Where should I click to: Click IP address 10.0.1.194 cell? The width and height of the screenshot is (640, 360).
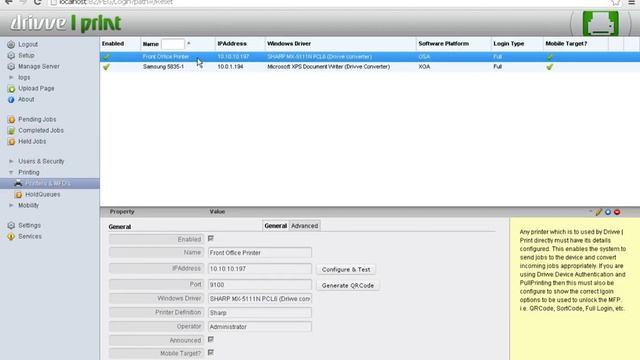(x=230, y=67)
